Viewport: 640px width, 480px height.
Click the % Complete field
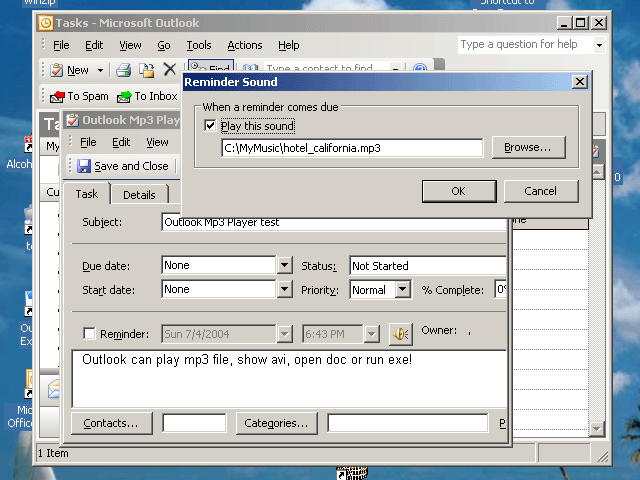pos(500,289)
